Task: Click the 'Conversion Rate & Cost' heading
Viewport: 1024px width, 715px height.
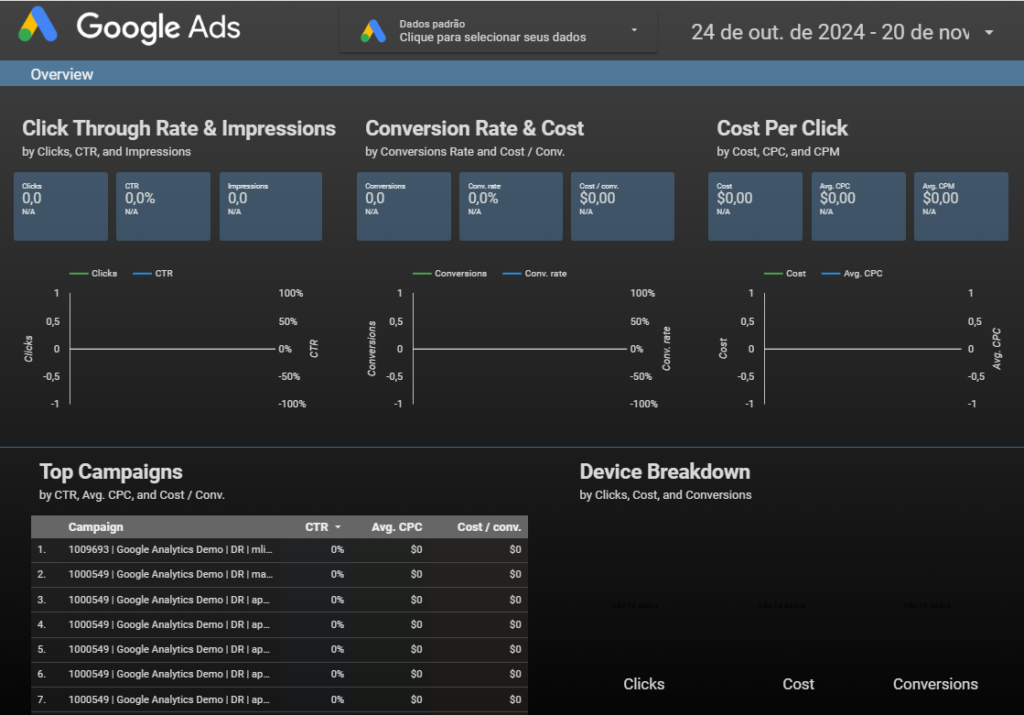Action: tap(475, 129)
